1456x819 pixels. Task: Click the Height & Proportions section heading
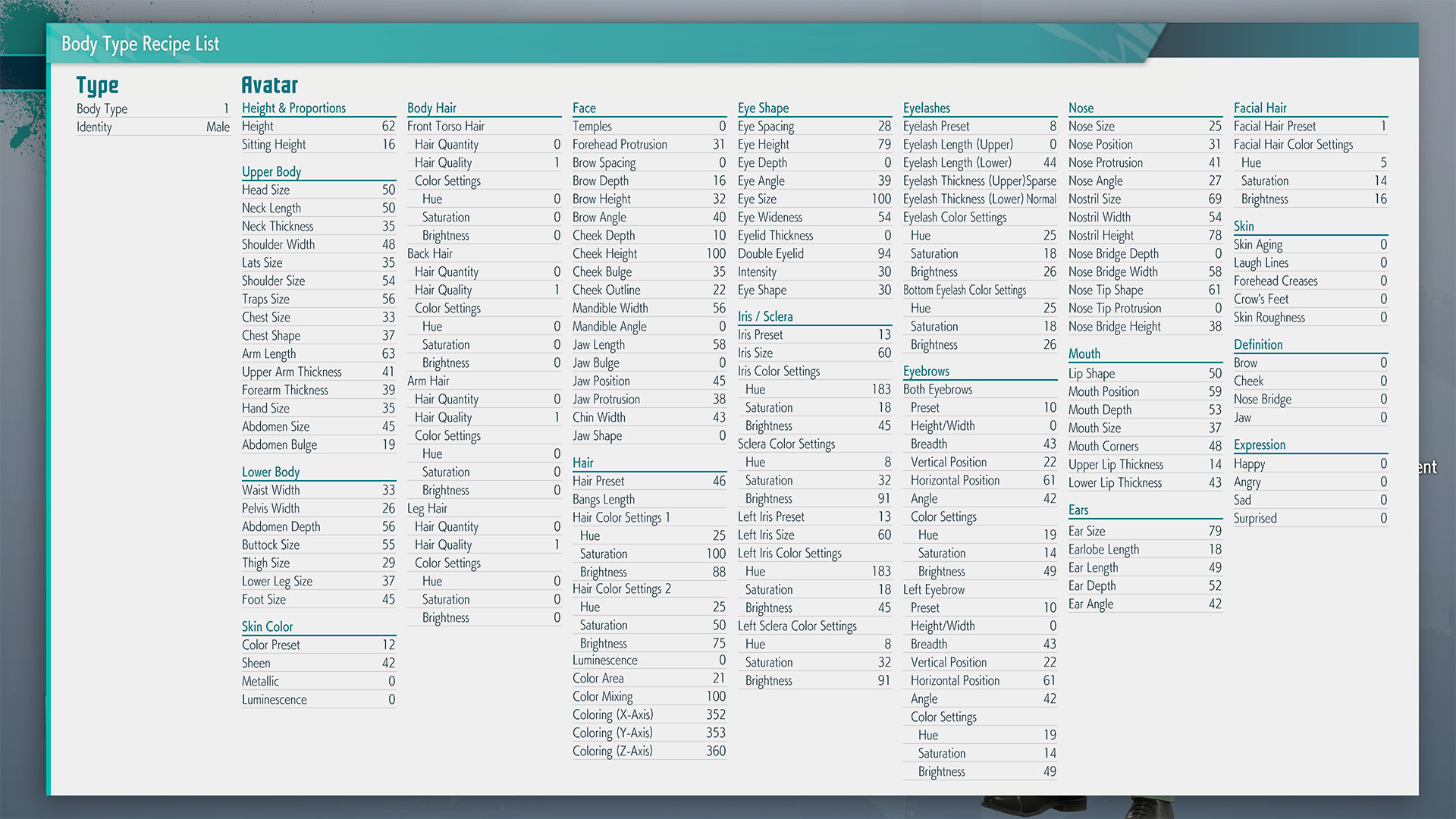(293, 108)
